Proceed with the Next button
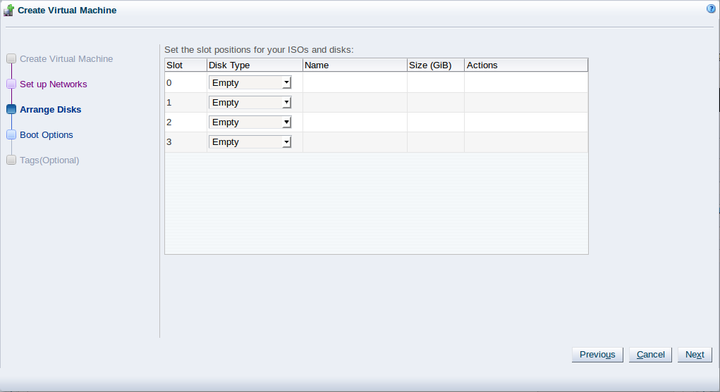The width and height of the screenshot is (720, 392). point(695,354)
